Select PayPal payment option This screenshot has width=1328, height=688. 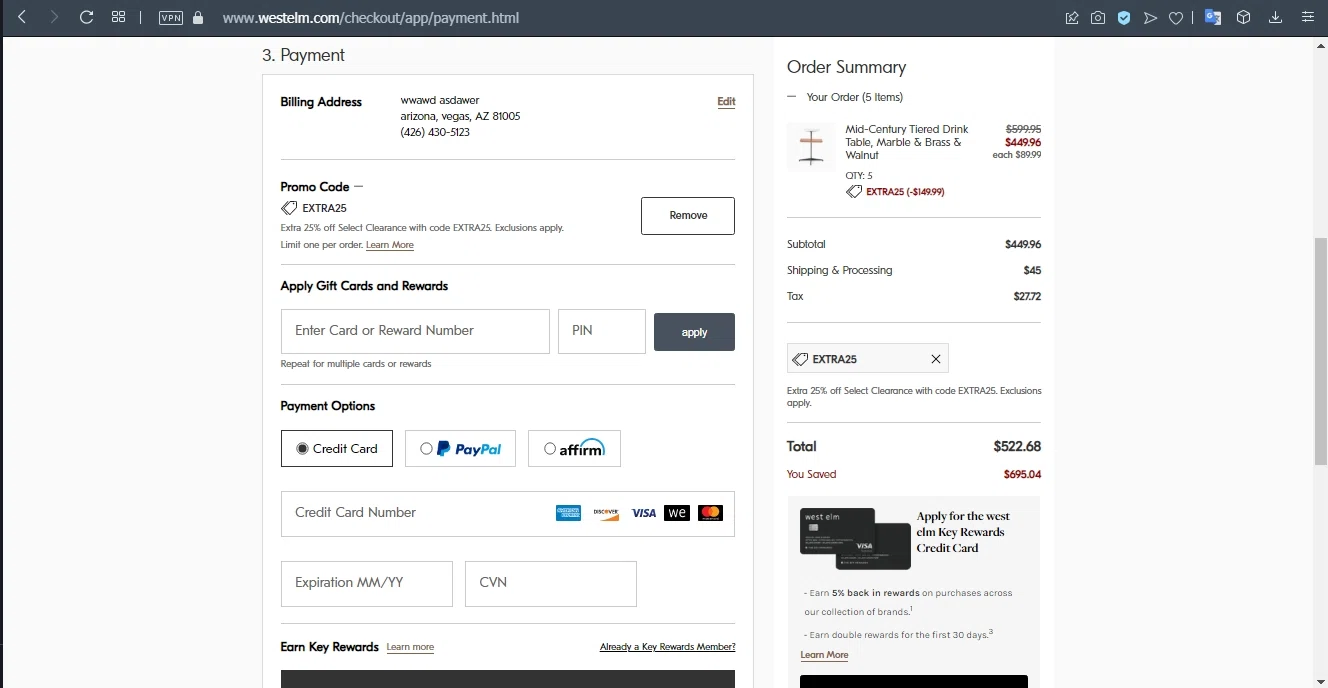click(x=460, y=449)
